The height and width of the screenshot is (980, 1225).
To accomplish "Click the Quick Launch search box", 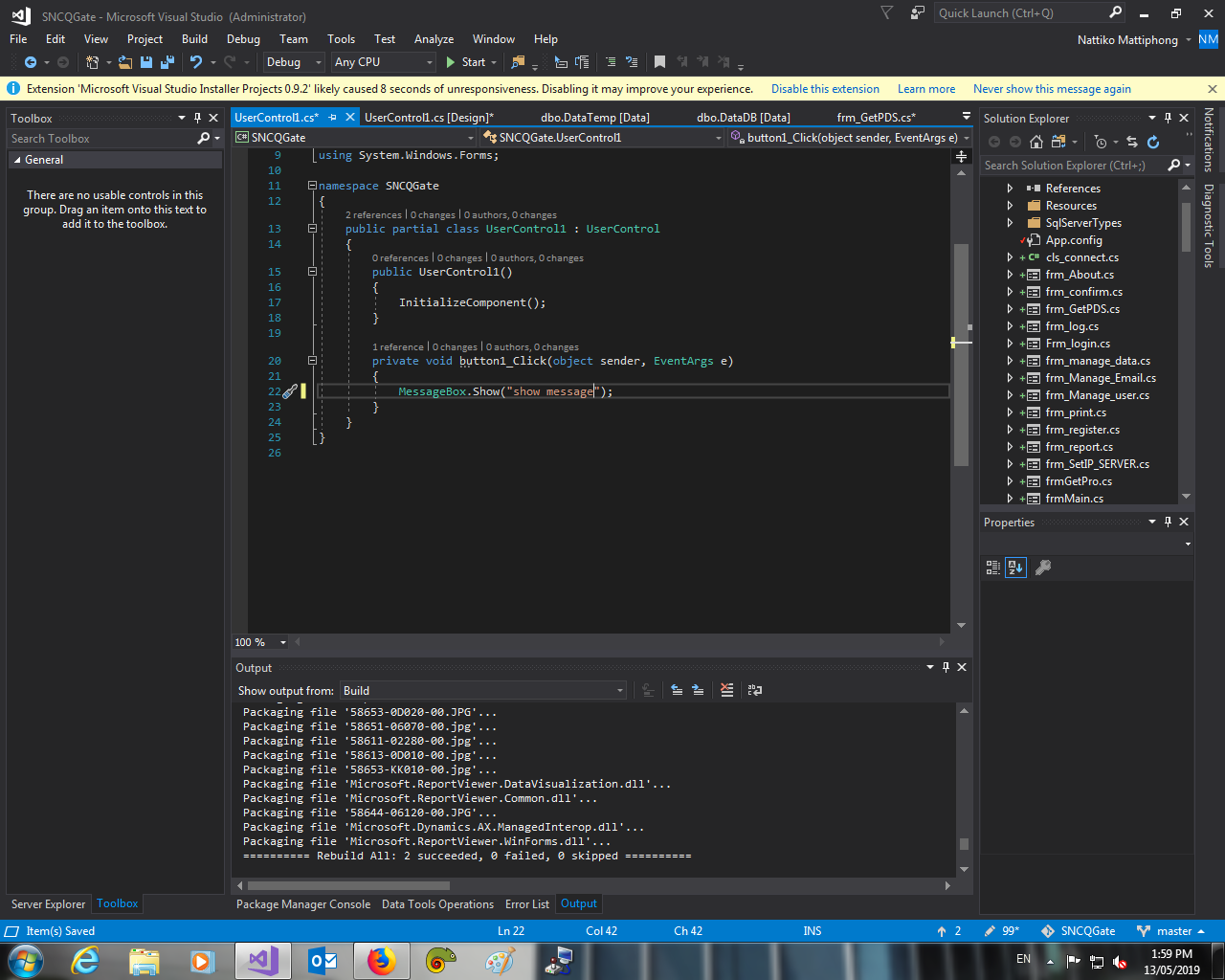I will pyautogui.click(x=1020, y=13).
